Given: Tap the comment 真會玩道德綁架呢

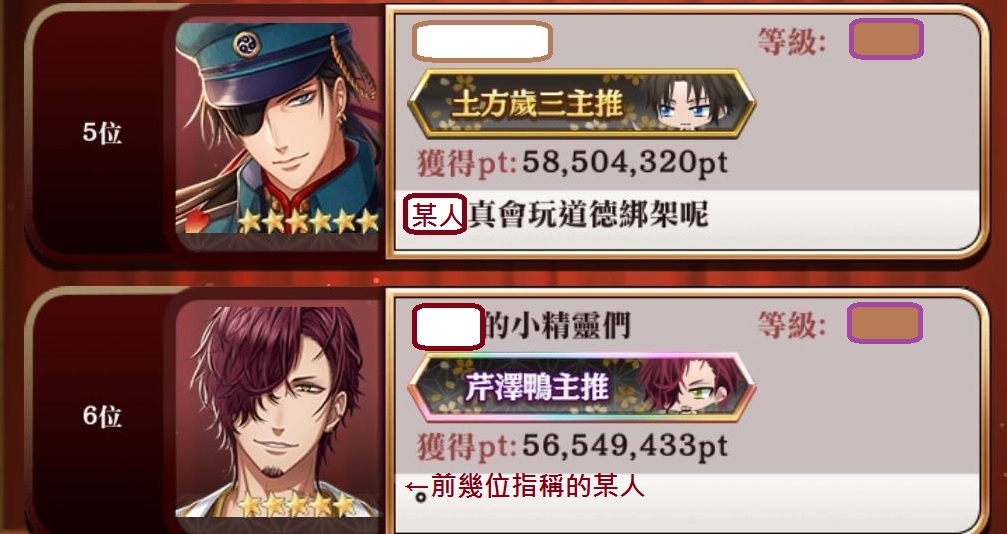Looking at the screenshot, I should point(588,214).
